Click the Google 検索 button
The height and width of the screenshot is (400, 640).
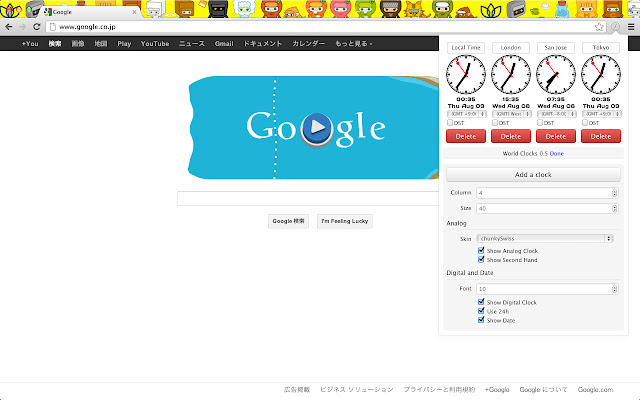pos(288,221)
